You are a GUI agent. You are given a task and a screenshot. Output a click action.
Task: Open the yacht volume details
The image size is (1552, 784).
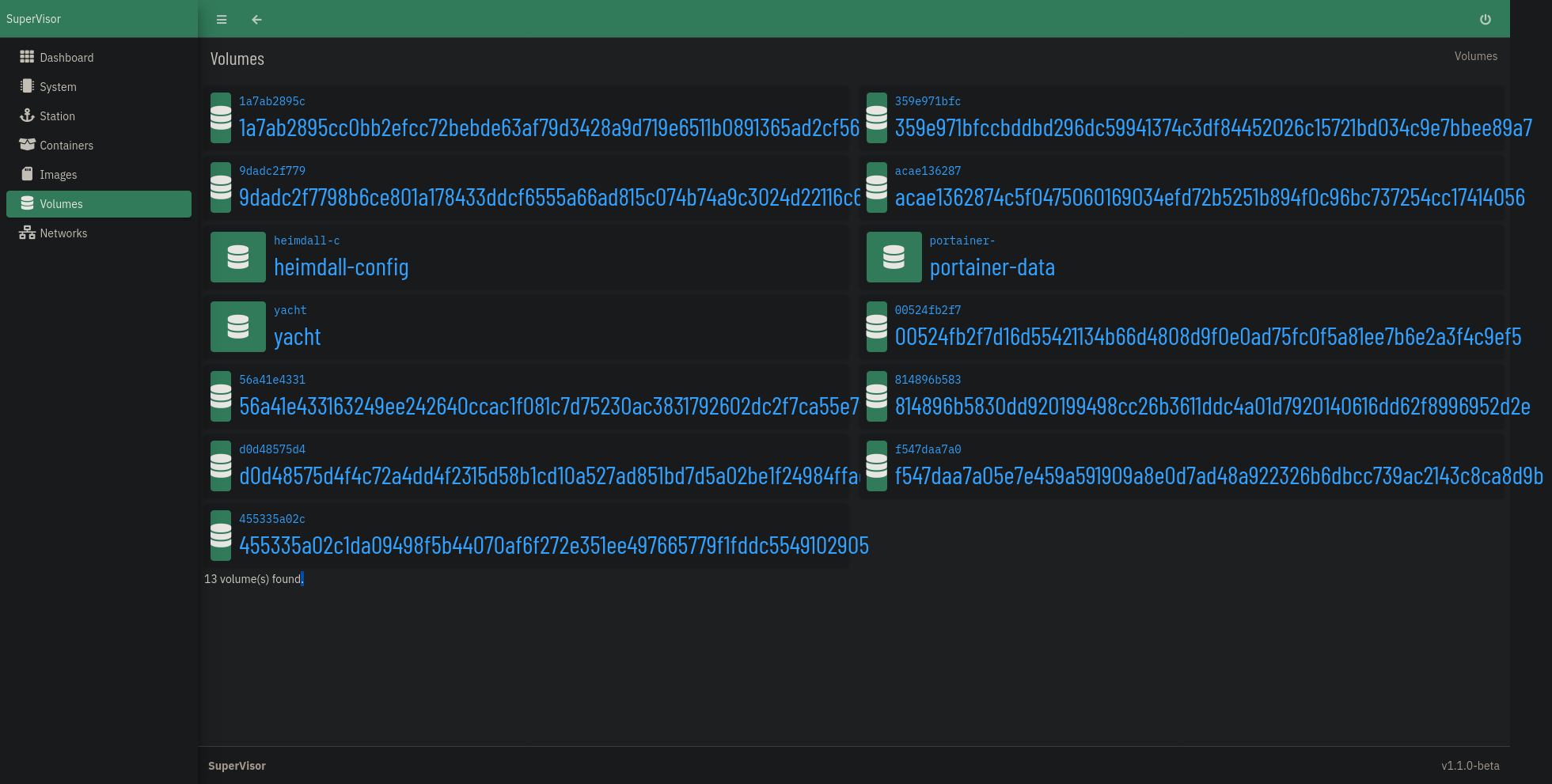(x=297, y=337)
